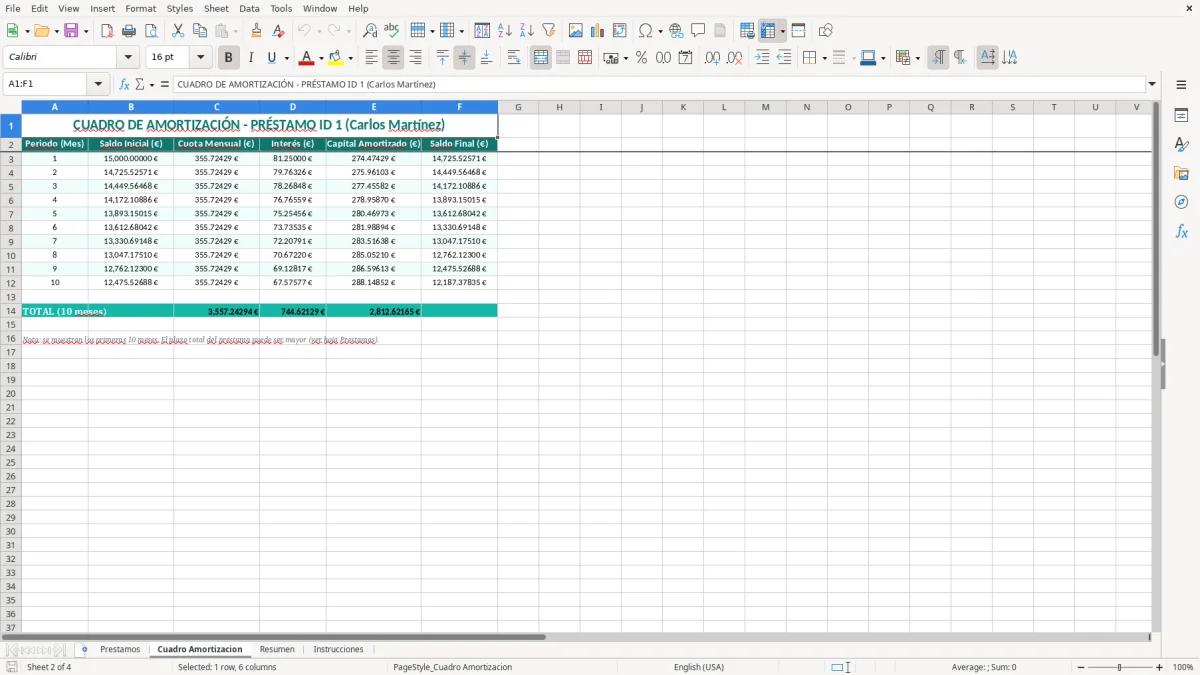Apply yellow Background Color swatch
This screenshot has width=1200, height=675.
point(336,58)
